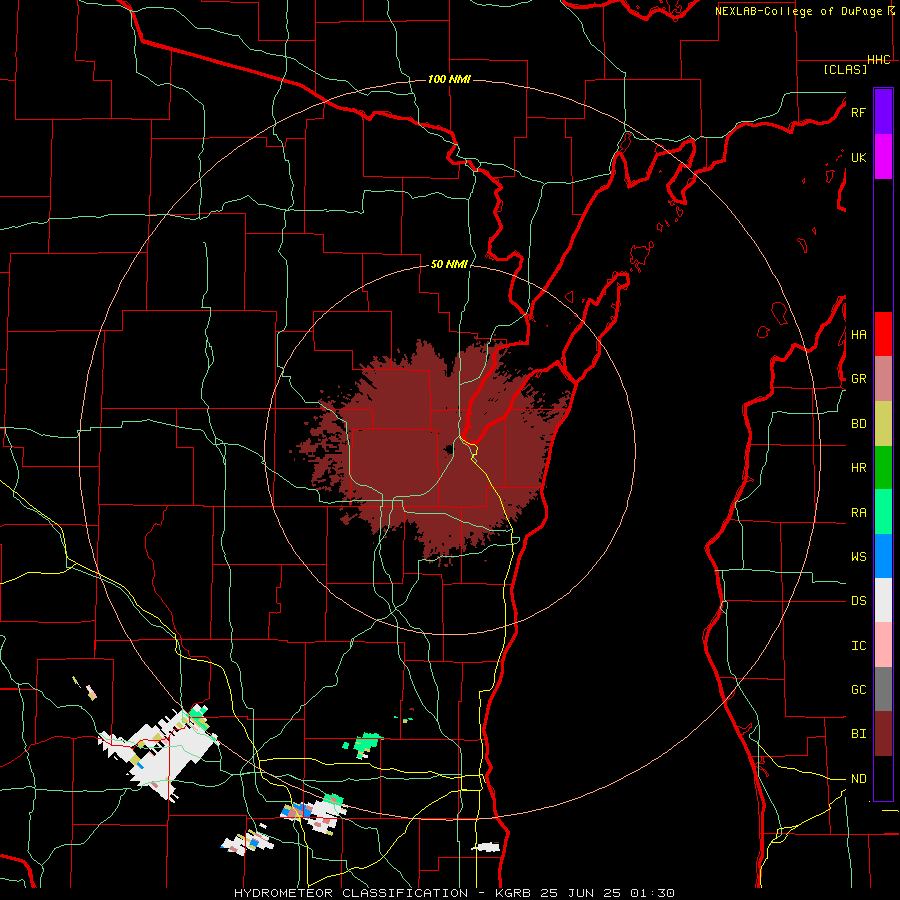Click the isolated light green rain echo
The height and width of the screenshot is (900, 900).
[364, 745]
